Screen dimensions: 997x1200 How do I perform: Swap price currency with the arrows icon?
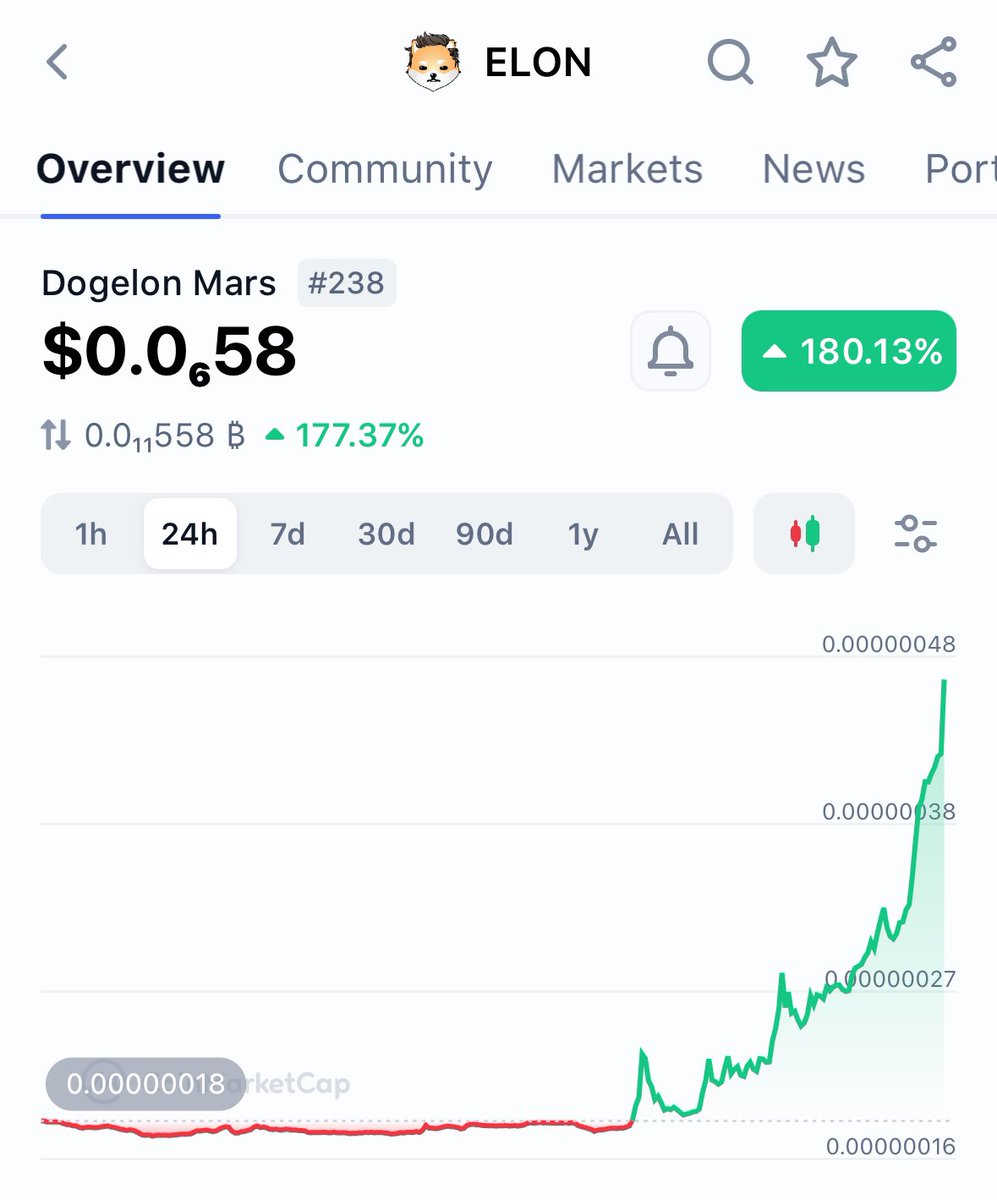click(56, 436)
